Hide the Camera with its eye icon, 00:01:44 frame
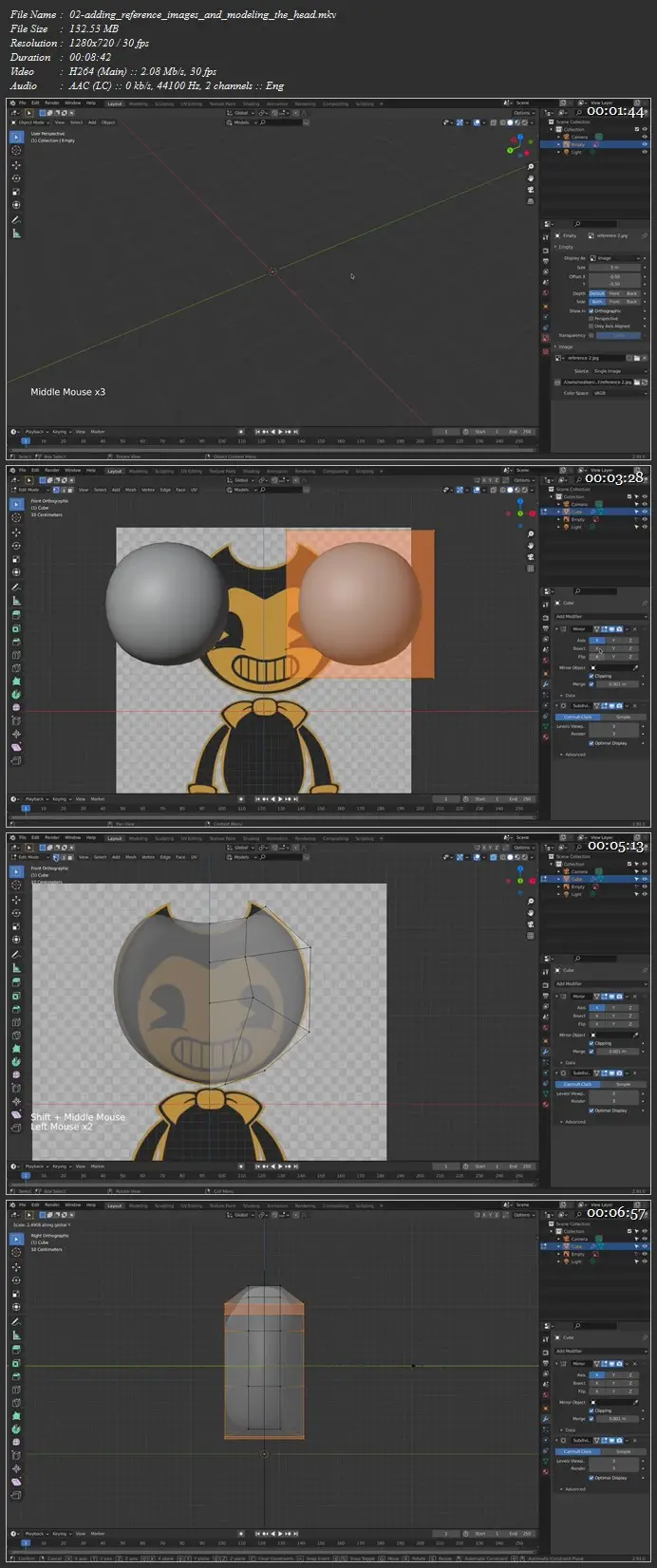657x1568 pixels. [645, 137]
